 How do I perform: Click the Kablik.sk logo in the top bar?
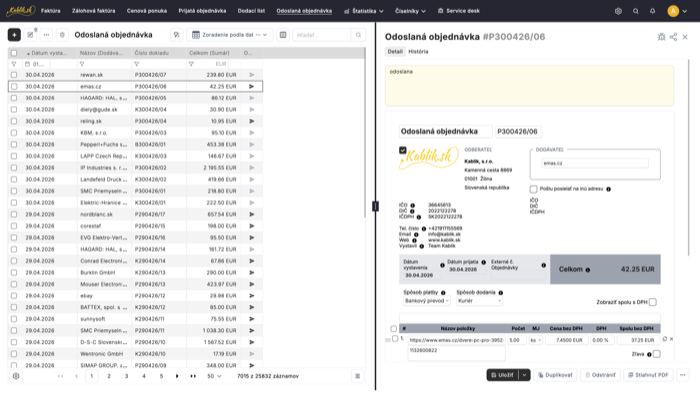21,11
